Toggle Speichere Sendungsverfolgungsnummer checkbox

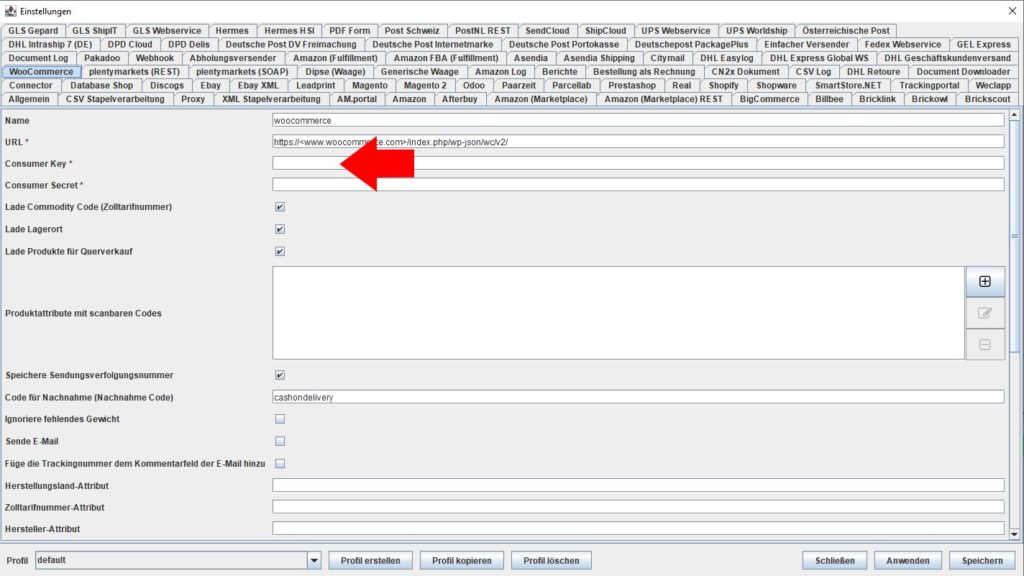[280, 375]
